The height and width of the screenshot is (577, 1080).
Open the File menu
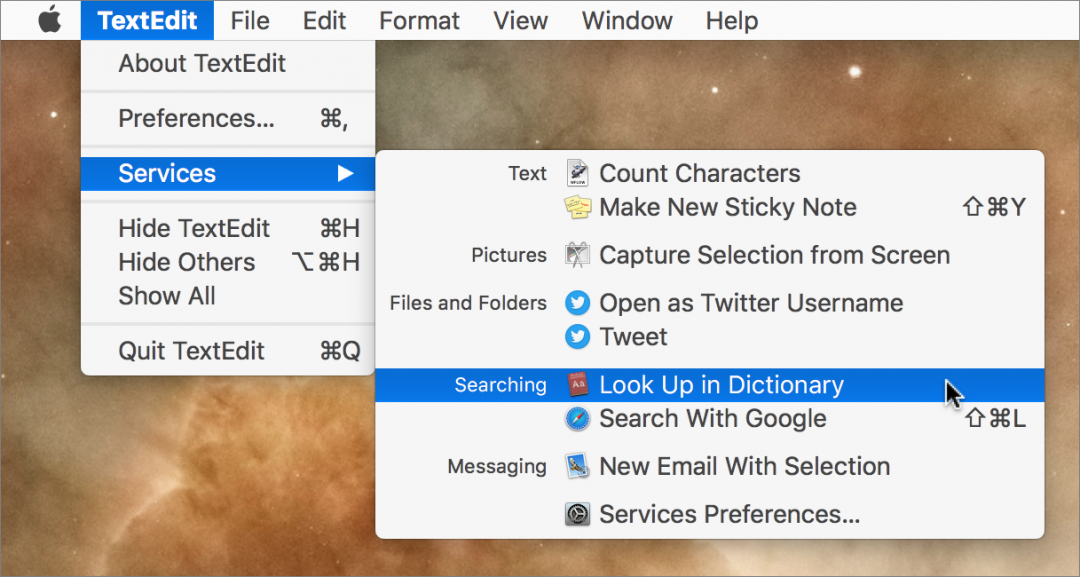[x=249, y=20]
